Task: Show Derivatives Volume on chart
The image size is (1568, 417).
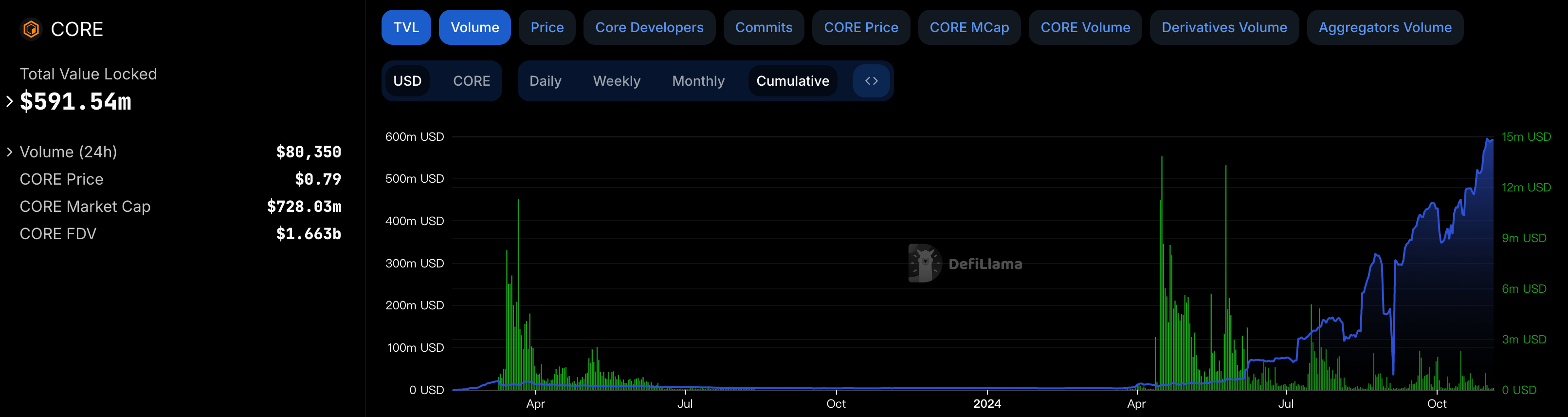Action: [x=1223, y=27]
